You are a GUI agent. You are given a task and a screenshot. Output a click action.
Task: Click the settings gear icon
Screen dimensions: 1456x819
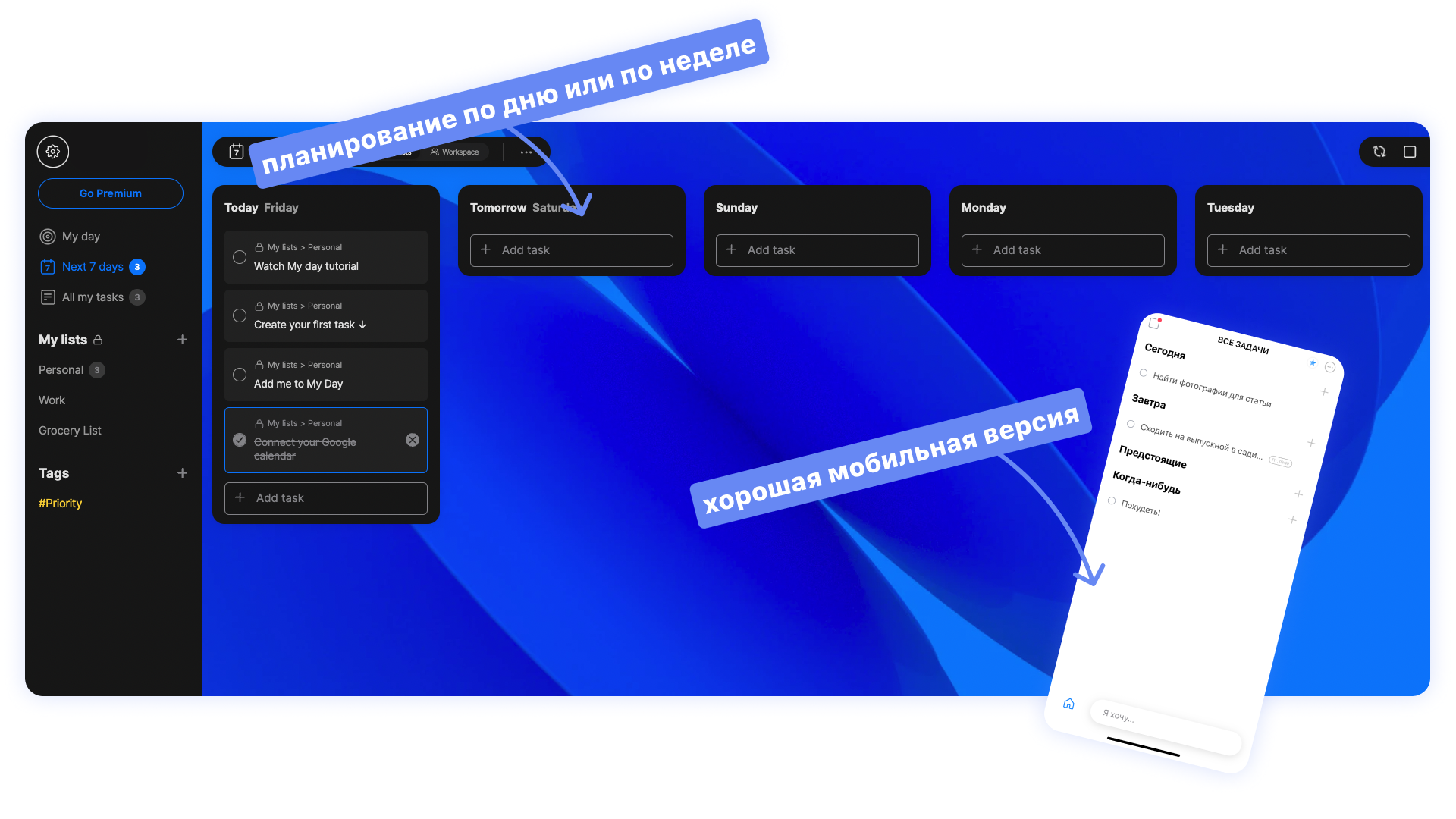[x=53, y=151]
